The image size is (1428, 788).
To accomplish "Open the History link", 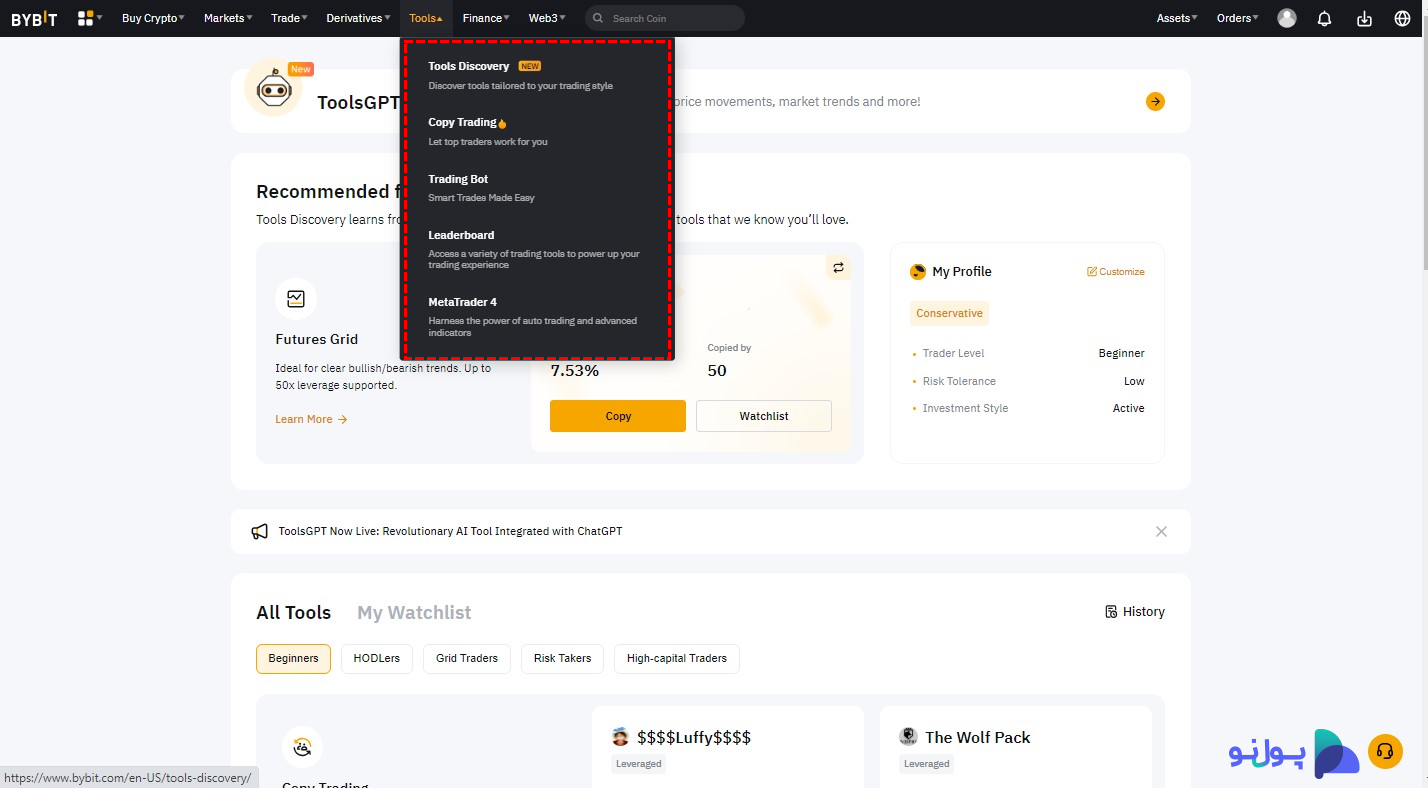I will click(1135, 612).
